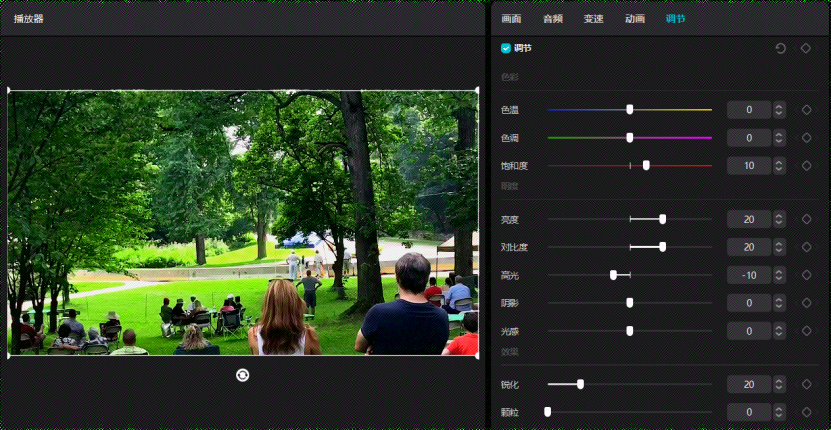Viewport: 831px width, 430px height.
Task: Click the stepper arrows for 阴影 value
Action: point(779,303)
